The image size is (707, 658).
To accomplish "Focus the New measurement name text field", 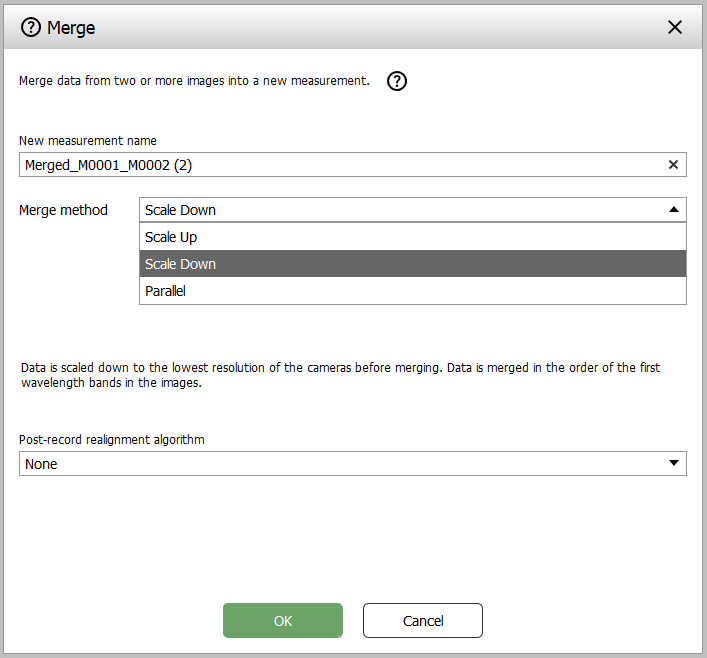I will click(340, 165).
